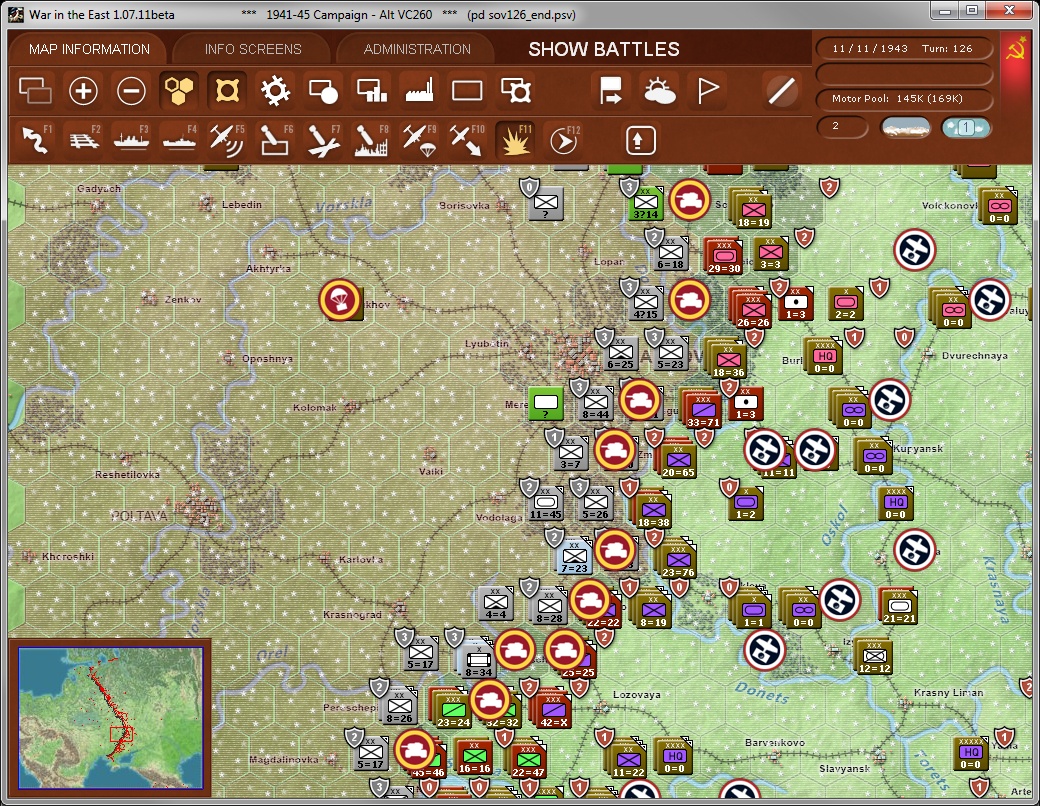Click the up-arrow box toolbar button
The height and width of the screenshot is (806, 1040).
640,140
